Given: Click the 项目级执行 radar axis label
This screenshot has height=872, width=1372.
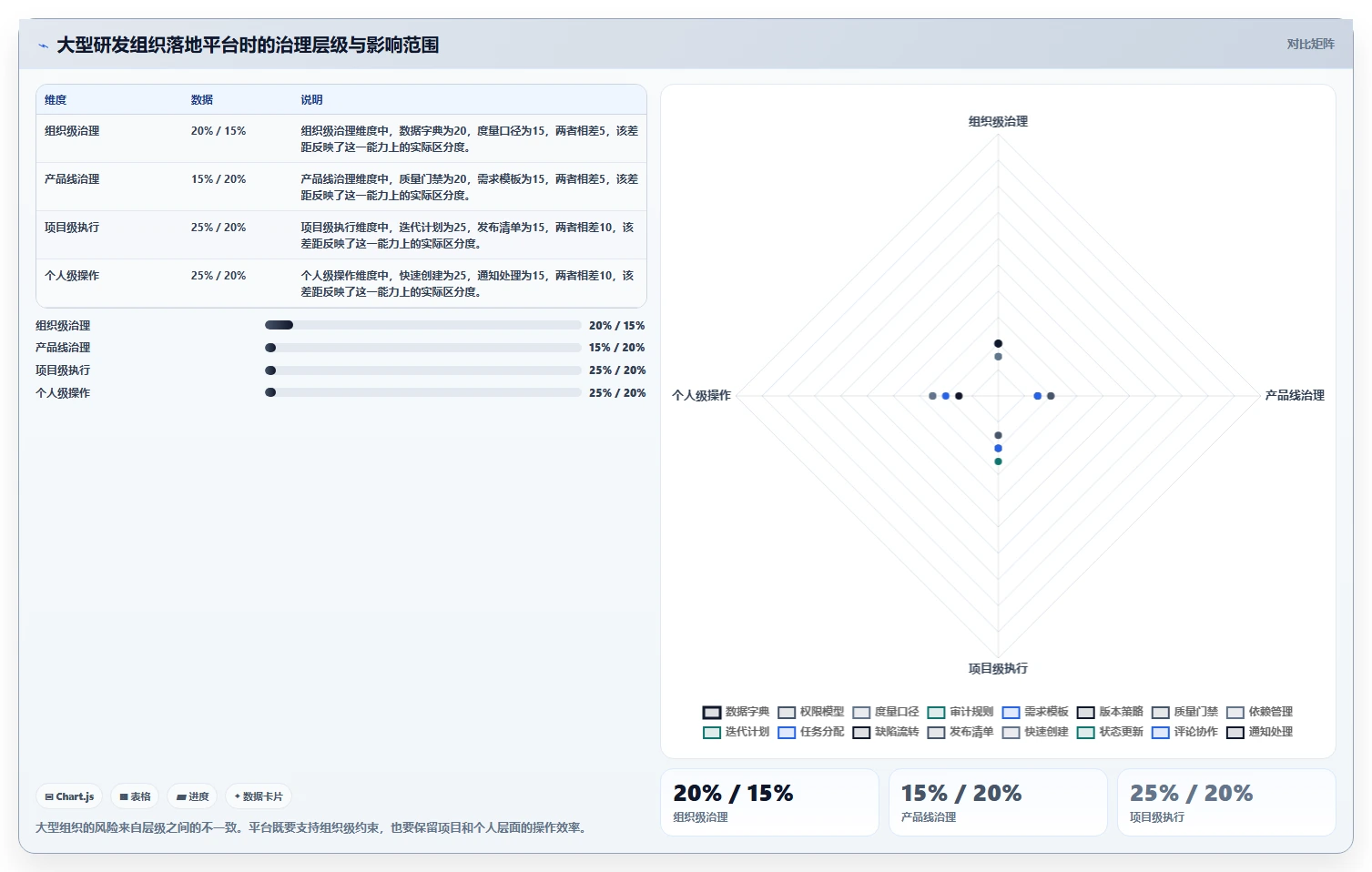Looking at the screenshot, I should pyautogui.click(x=998, y=668).
